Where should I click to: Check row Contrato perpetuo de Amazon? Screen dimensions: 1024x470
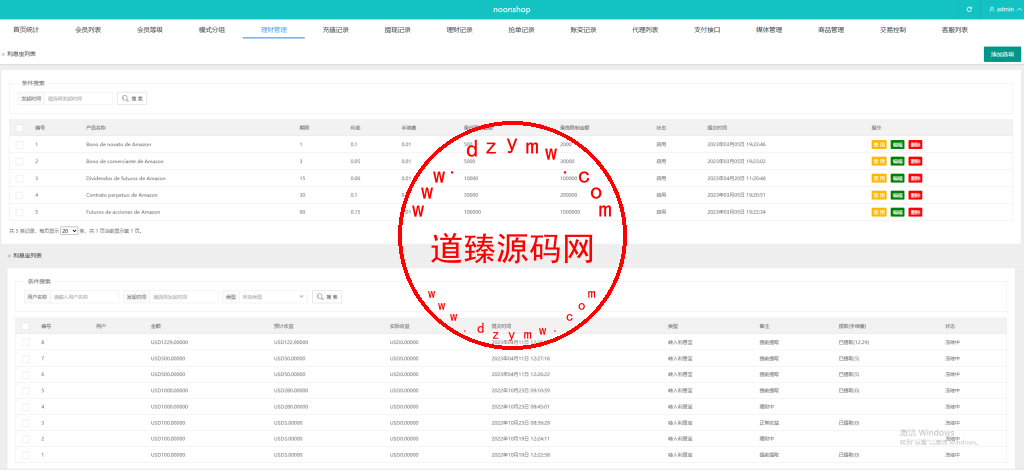pyautogui.click(x=19, y=195)
